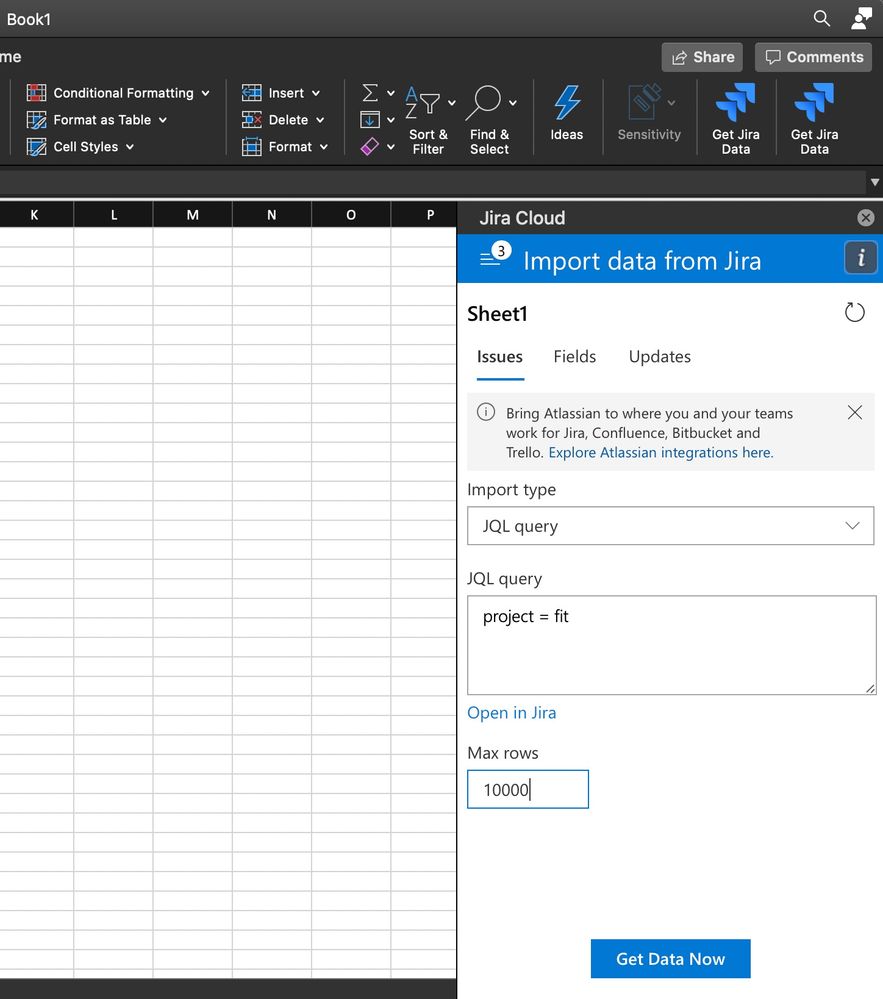Expand the Clear dropdown arrow
This screenshot has width=883, height=999.
(391, 147)
